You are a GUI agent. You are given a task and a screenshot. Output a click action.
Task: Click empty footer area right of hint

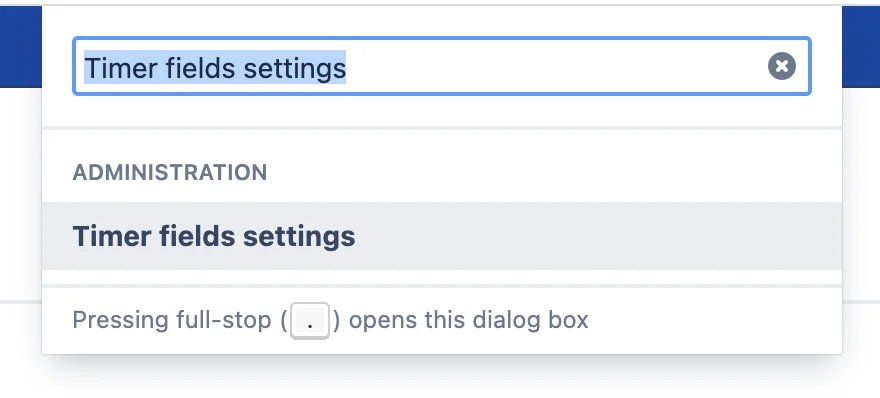click(713, 321)
